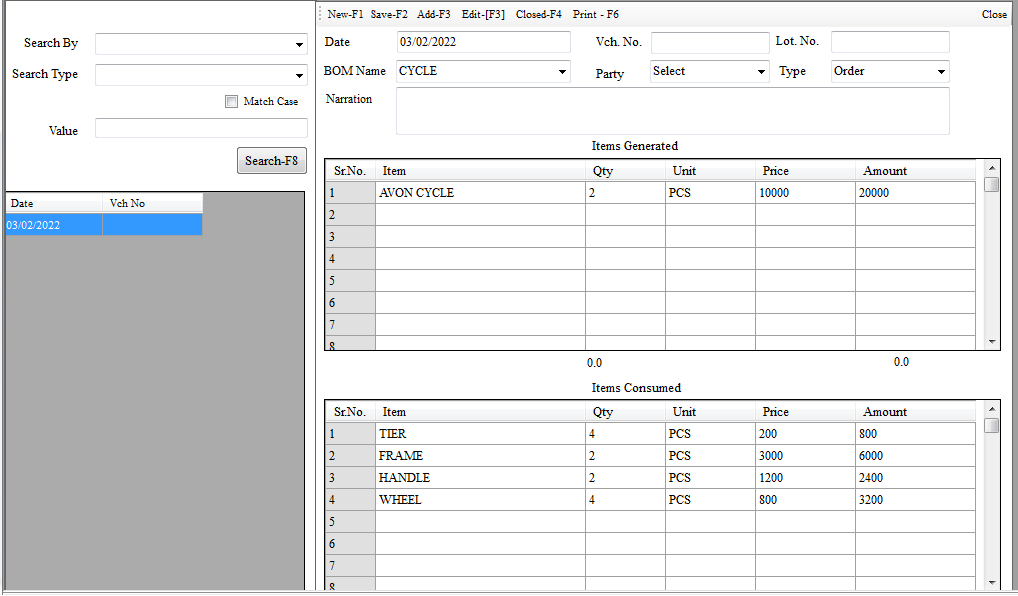Image resolution: width=1018 pixels, height=596 pixels.
Task: Click Save-F2 in the toolbar
Action: 389,15
